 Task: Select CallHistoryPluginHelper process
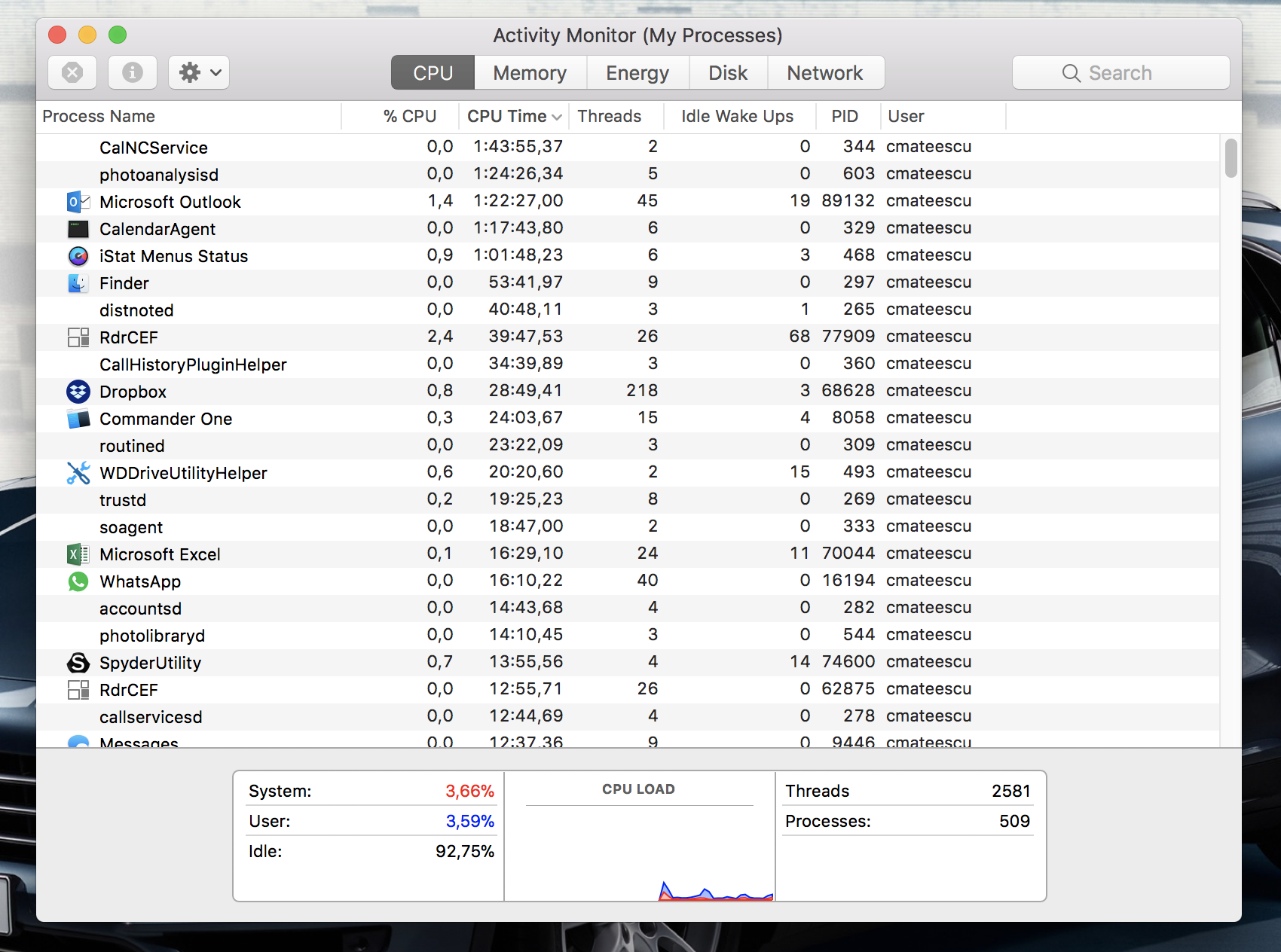click(193, 365)
